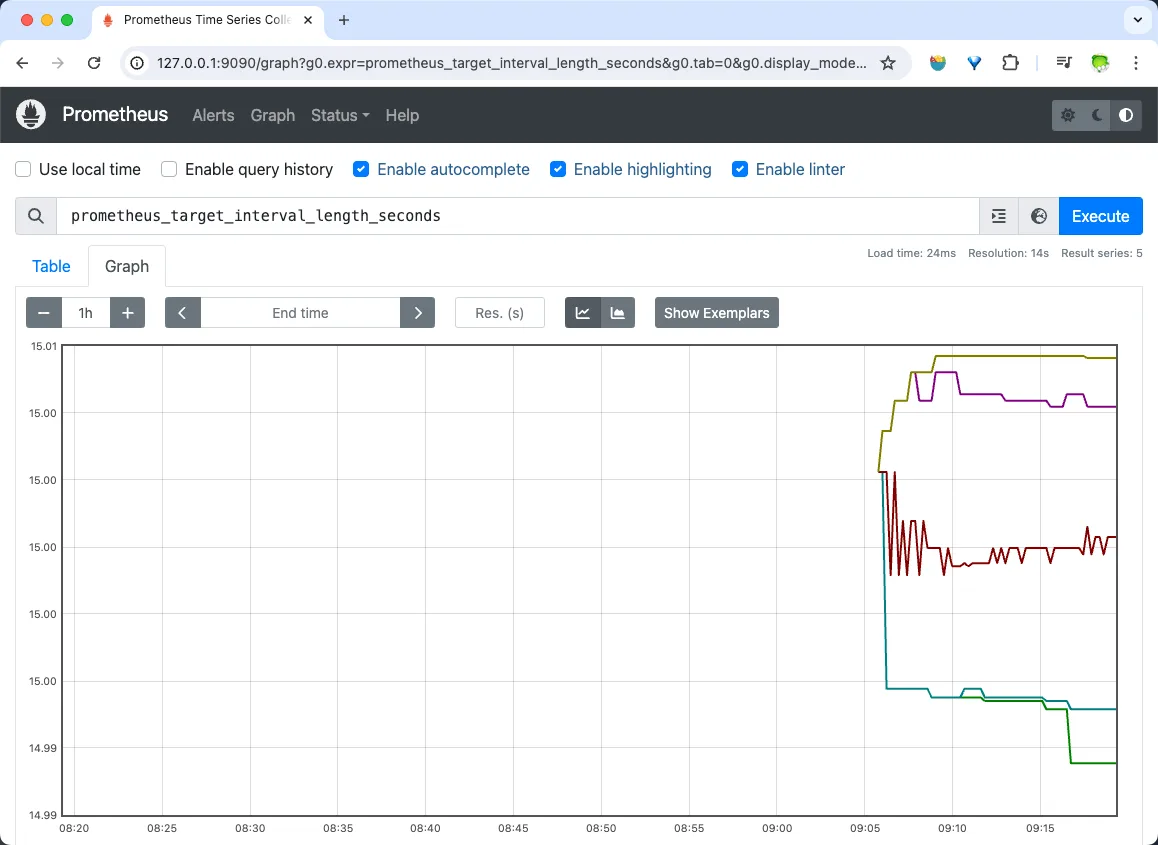This screenshot has height=845, width=1158.
Task: Click the Show Exemplars button
Action: point(716,313)
